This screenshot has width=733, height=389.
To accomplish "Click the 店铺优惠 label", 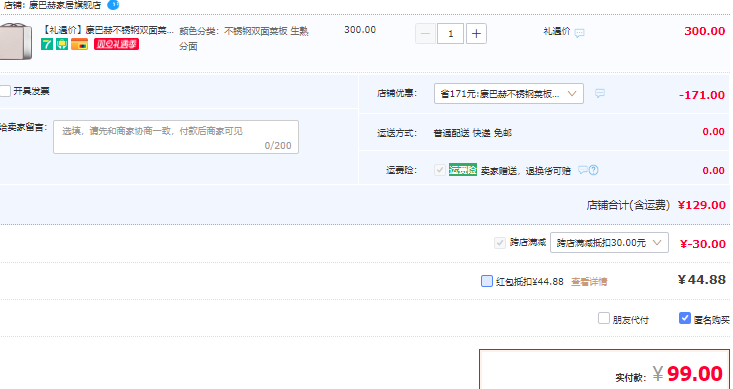I will click(x=397, y=94).
